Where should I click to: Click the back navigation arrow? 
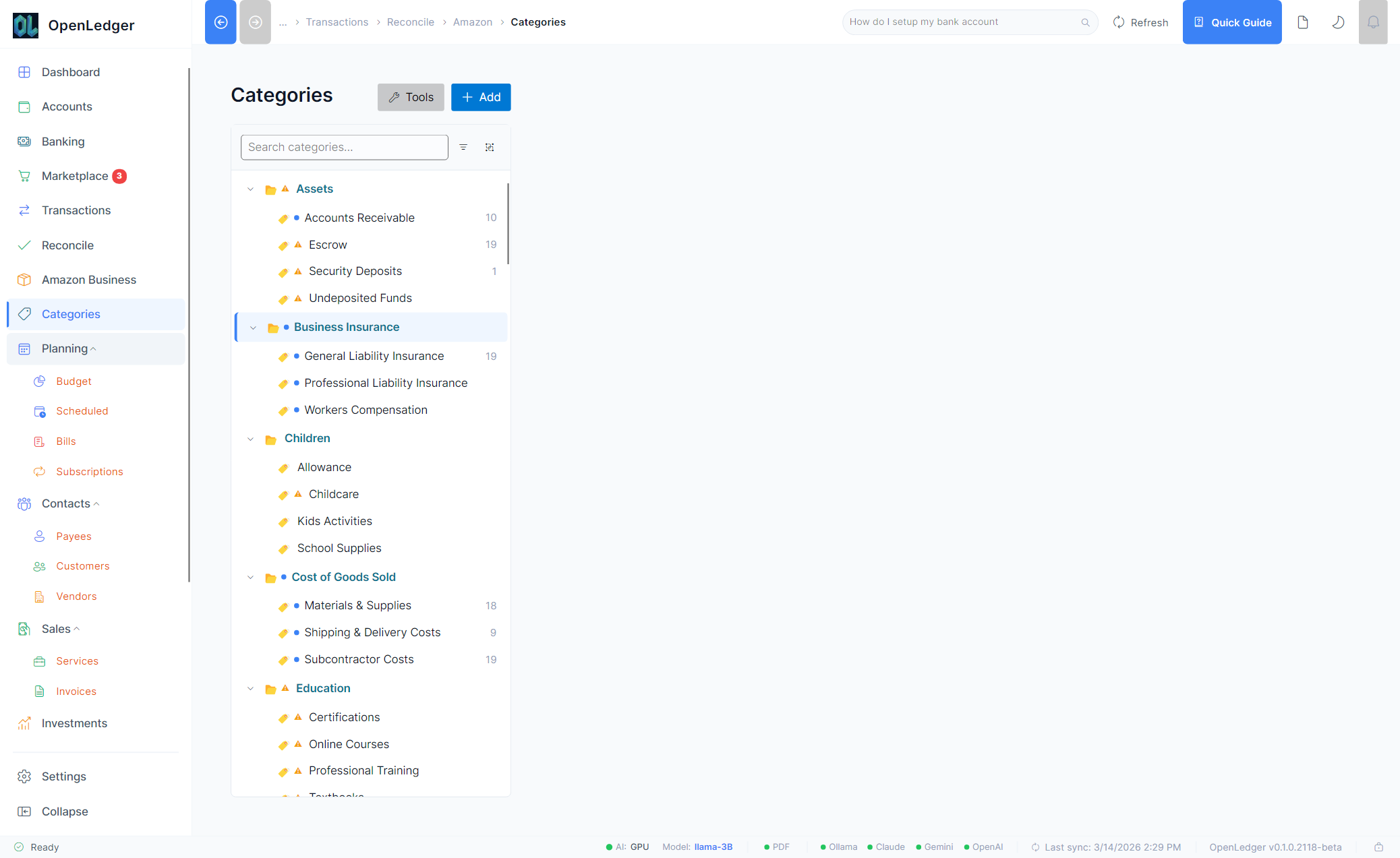[220, 22]
